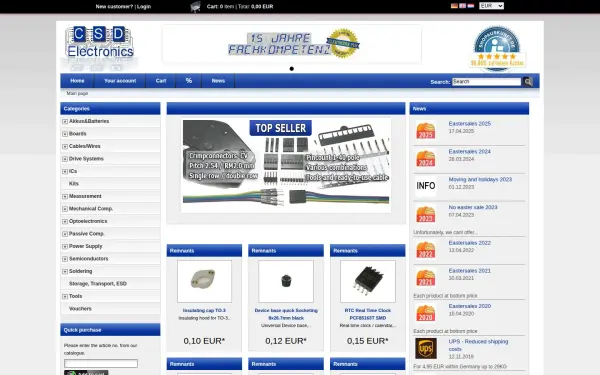Viewport: 600px width, 375px height.
Task: Open Eastersales 2022 news link
Action: 470,243
